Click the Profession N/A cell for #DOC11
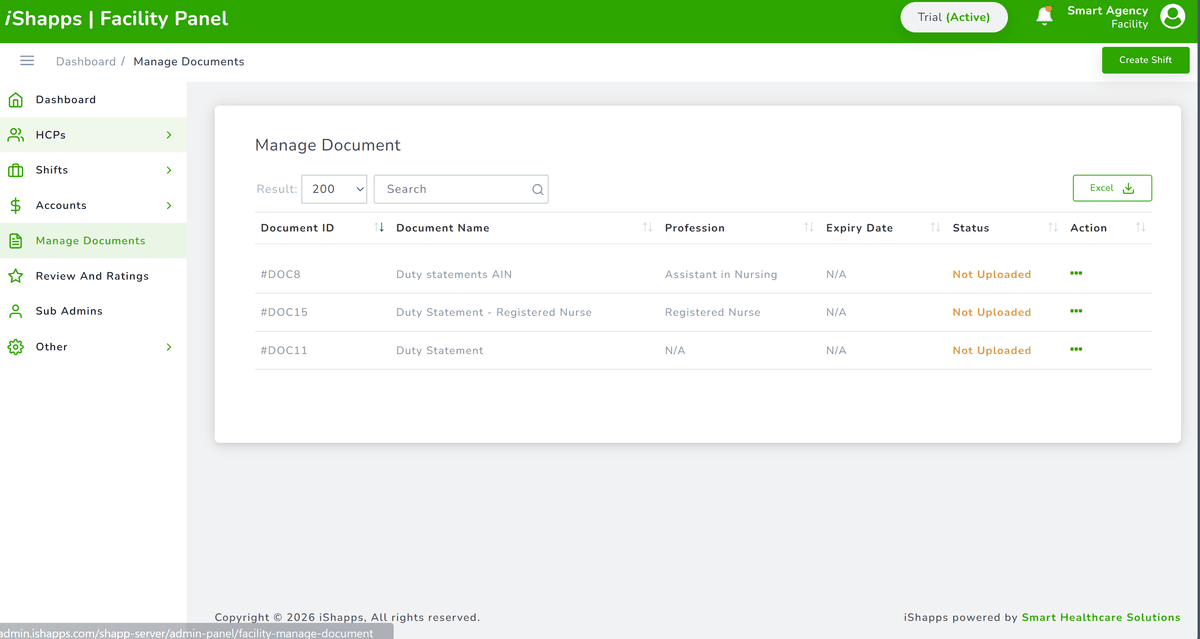The height and width of the screenshot is (639, 1200). (x=675, y=350)
